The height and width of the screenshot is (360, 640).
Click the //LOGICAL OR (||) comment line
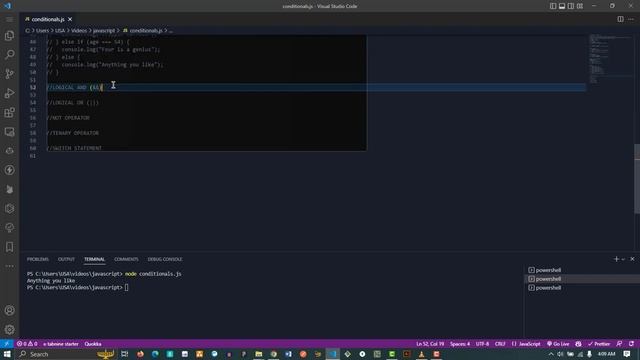tap(72, 102)
